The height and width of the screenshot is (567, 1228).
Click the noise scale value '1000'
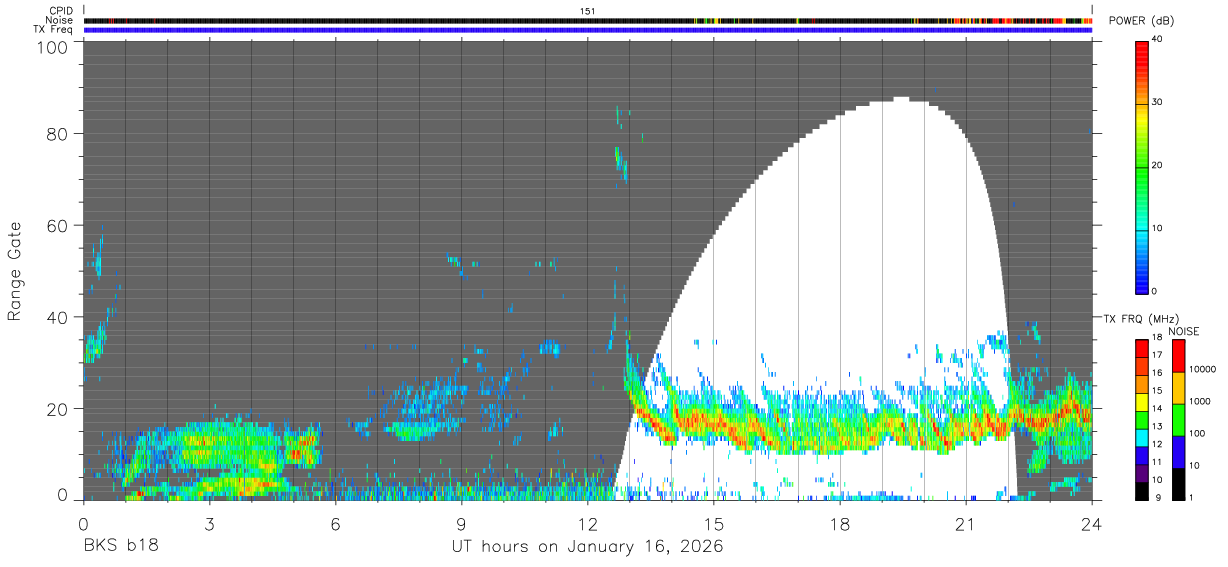pyautogui.click(x=1200, y=401)
